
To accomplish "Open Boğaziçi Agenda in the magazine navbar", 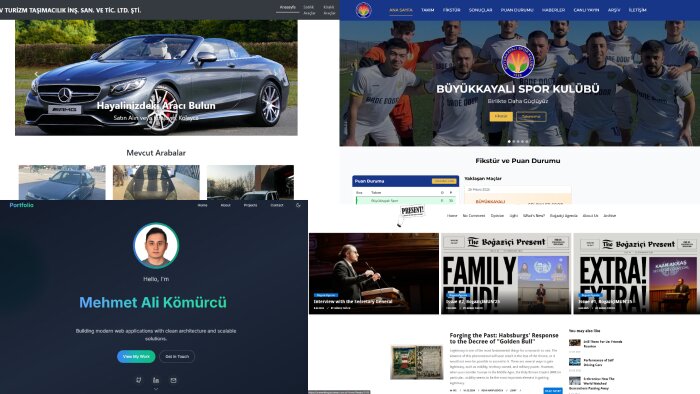I will point(563,216).
